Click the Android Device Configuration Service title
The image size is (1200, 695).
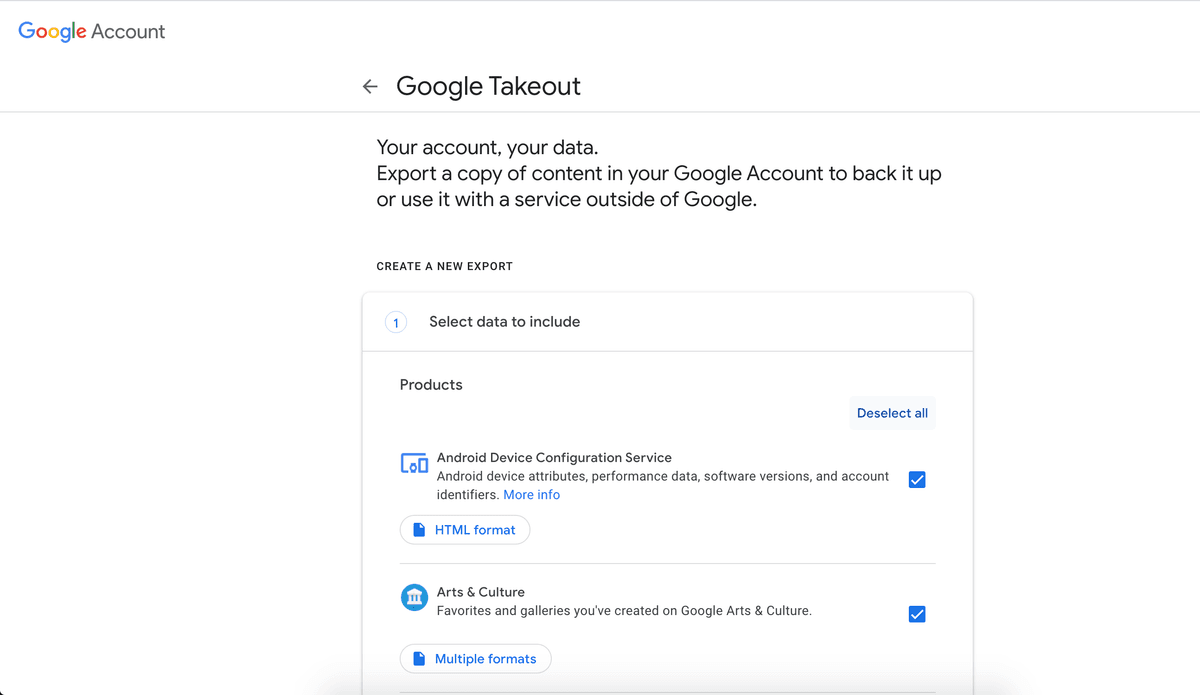pos(554,458)
